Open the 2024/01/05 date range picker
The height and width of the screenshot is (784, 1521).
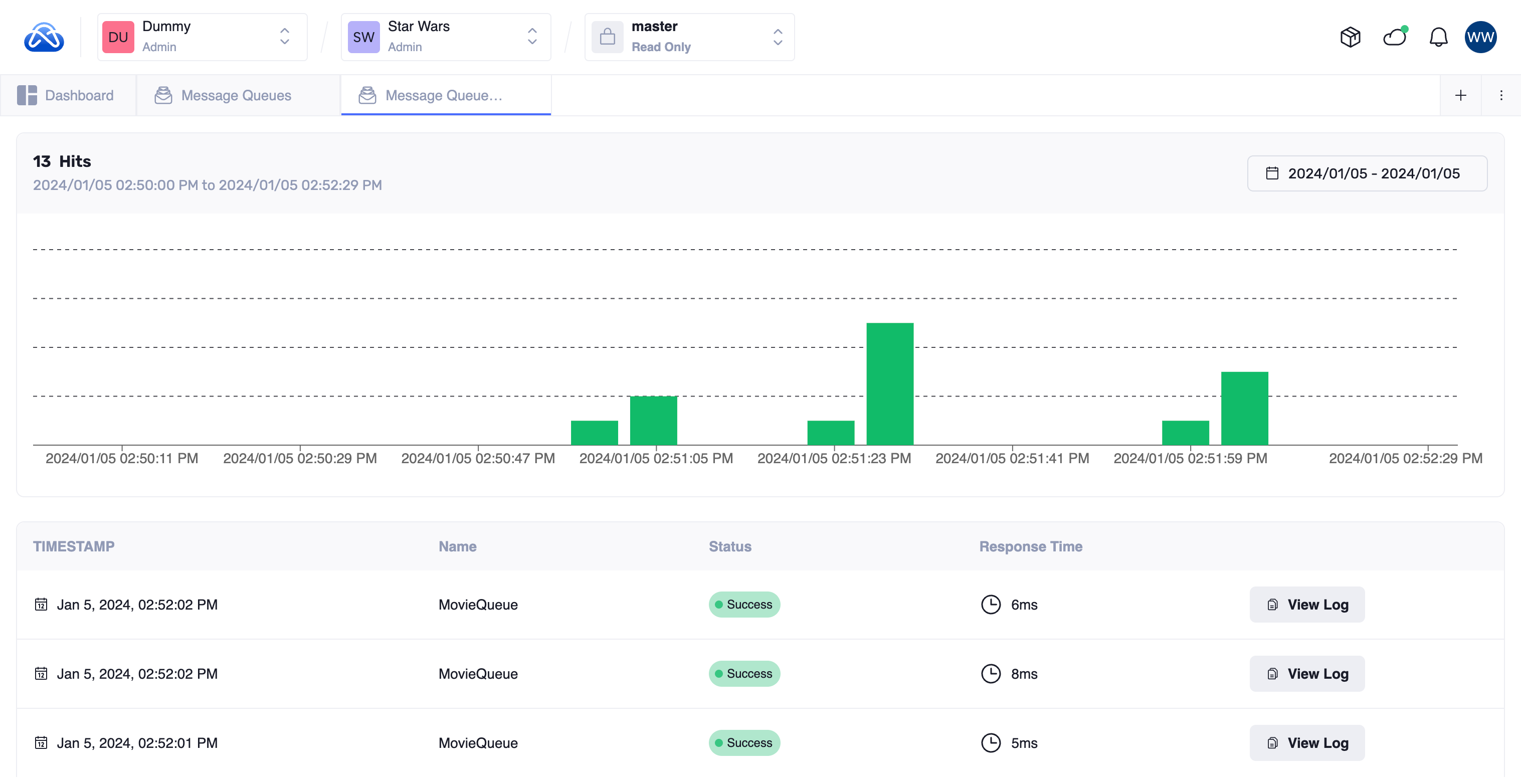1366,173
